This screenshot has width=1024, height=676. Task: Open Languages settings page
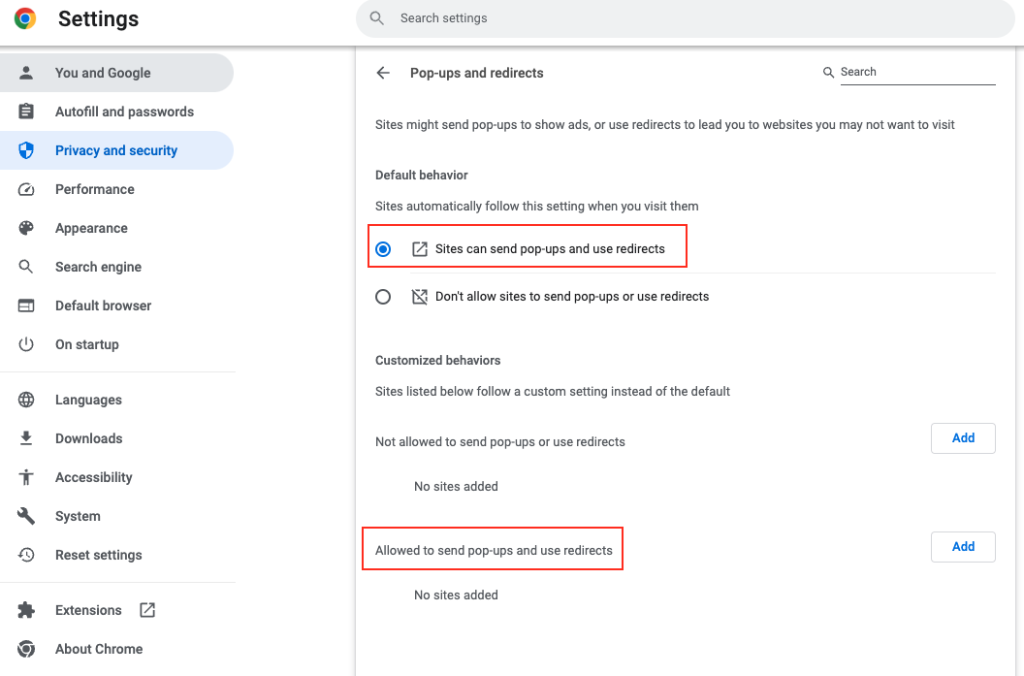click(x=88, y=400)
